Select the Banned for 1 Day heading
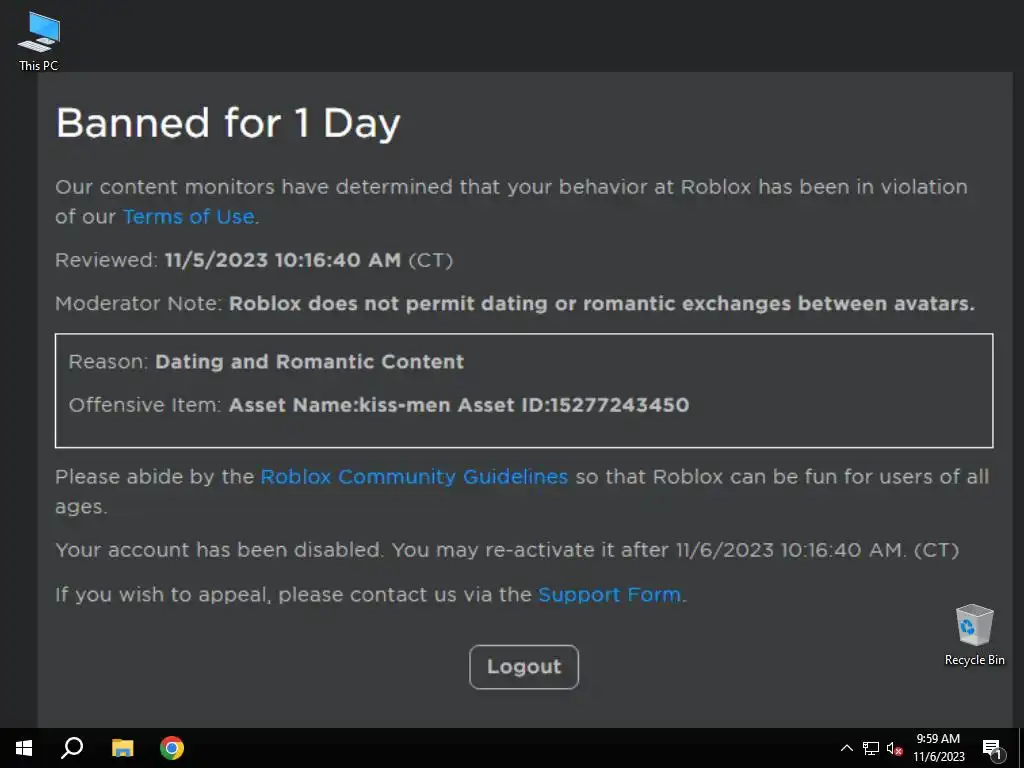This screenshot has width=1024, height=768. coord(228,123)
